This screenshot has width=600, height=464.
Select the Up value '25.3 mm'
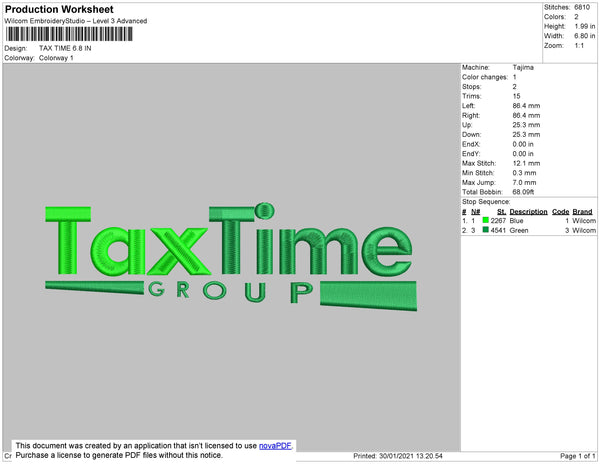point(526,125)
